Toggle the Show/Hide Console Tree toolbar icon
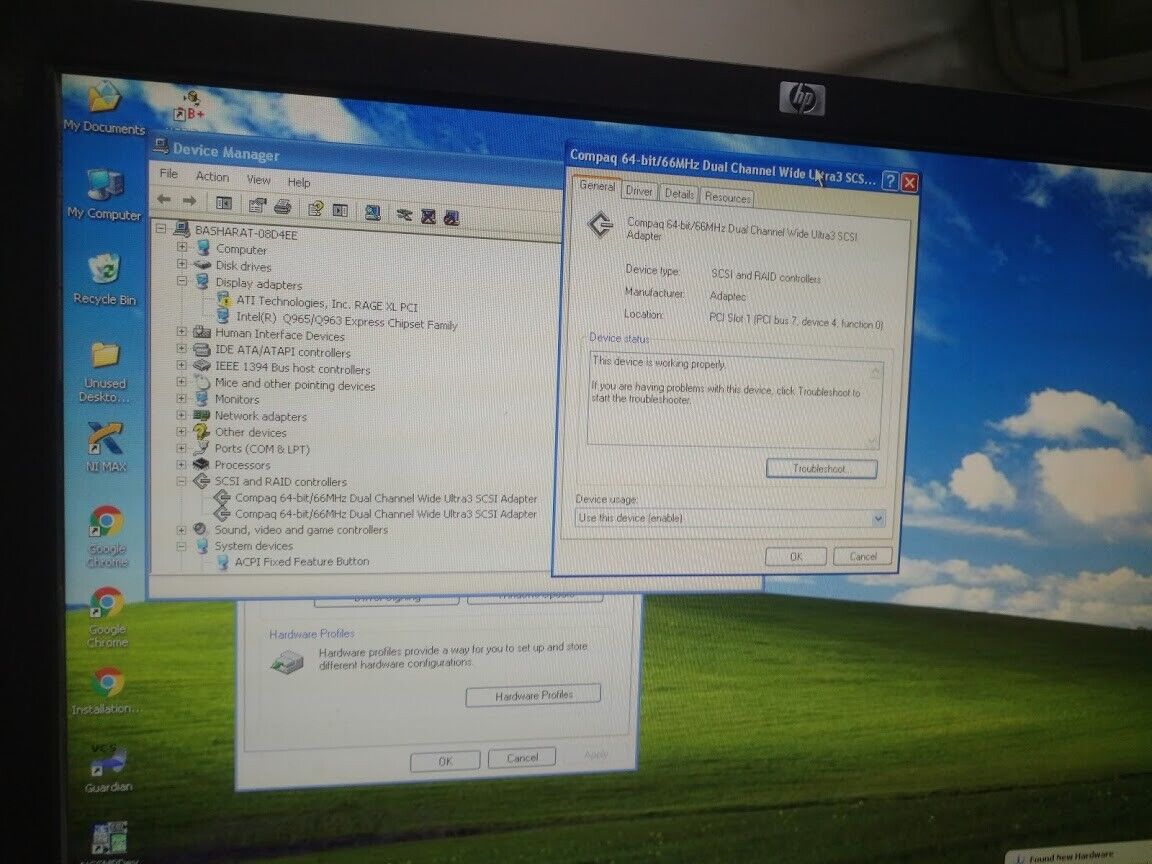 [x=223, y=203]
